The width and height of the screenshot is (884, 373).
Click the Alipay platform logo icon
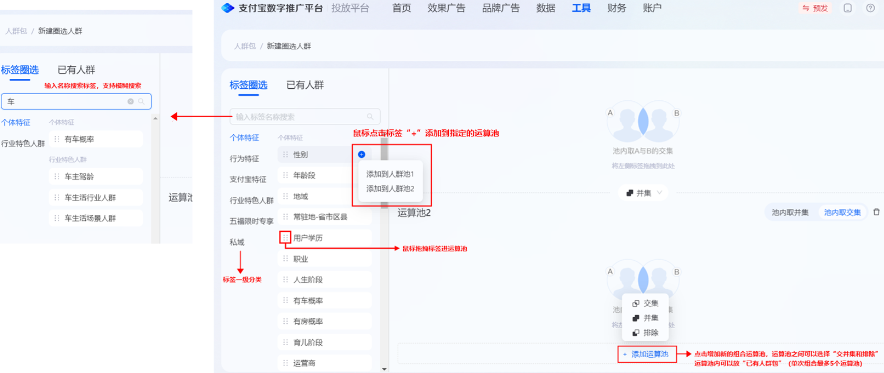tap(227, 8)
